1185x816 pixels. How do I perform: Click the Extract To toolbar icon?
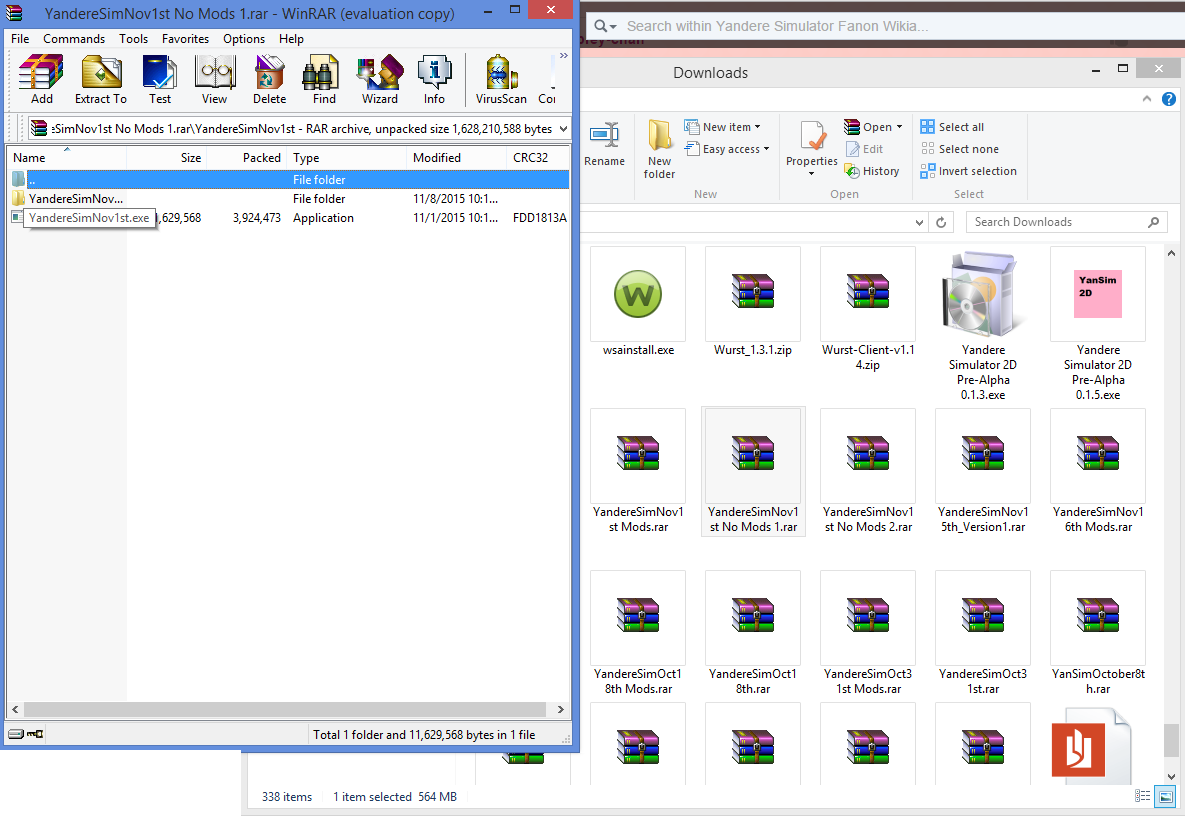101,79
